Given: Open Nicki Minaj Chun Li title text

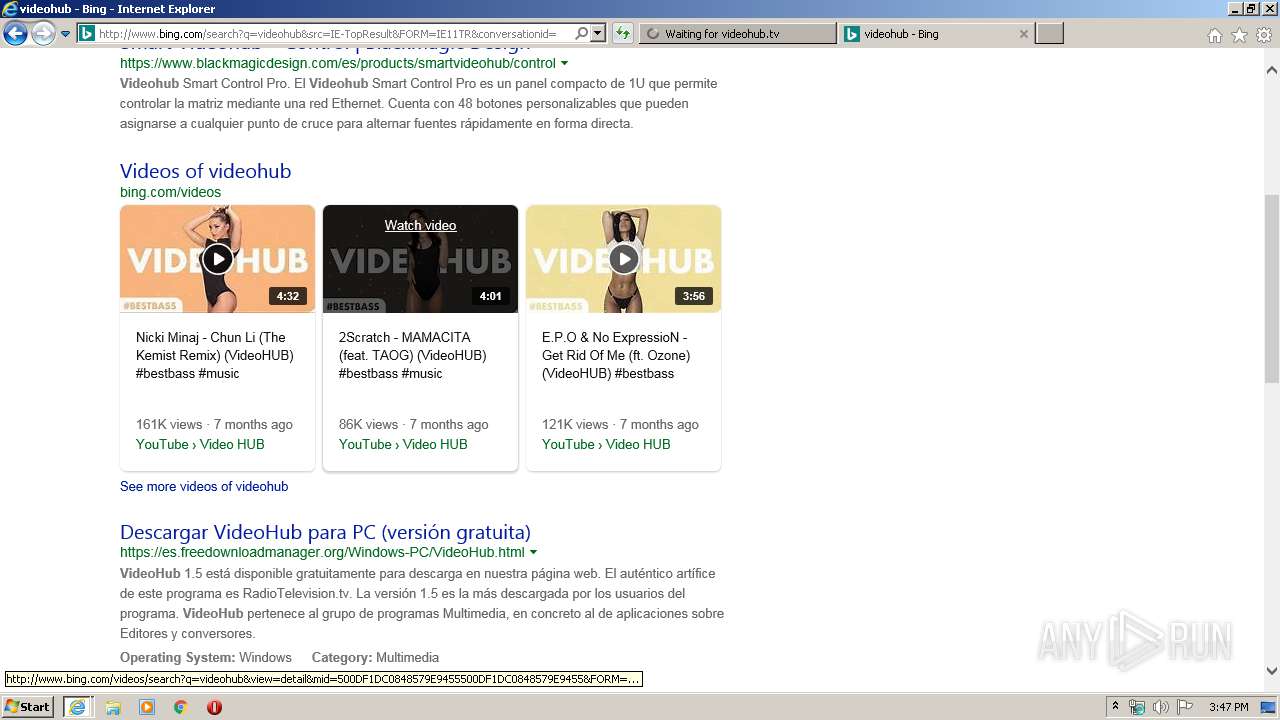Looking at the screenshot, I should [215, 355].
